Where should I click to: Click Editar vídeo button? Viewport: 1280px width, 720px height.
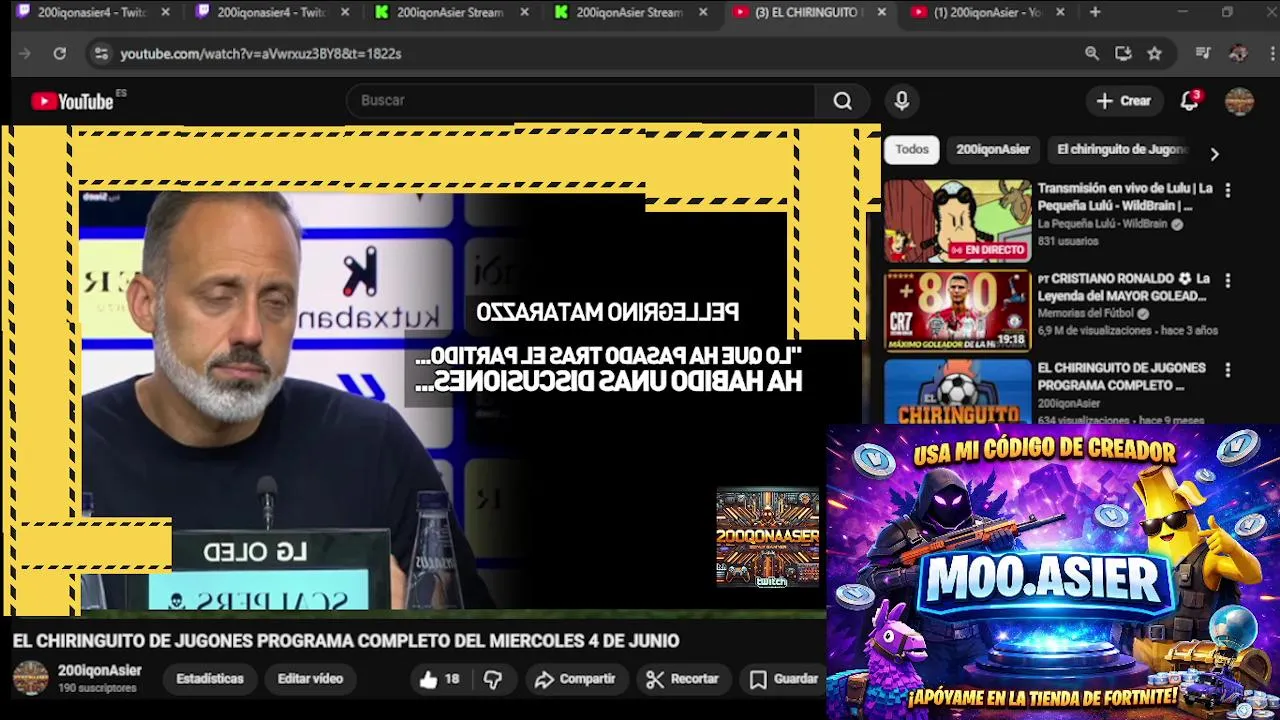(x=310, y=679)
